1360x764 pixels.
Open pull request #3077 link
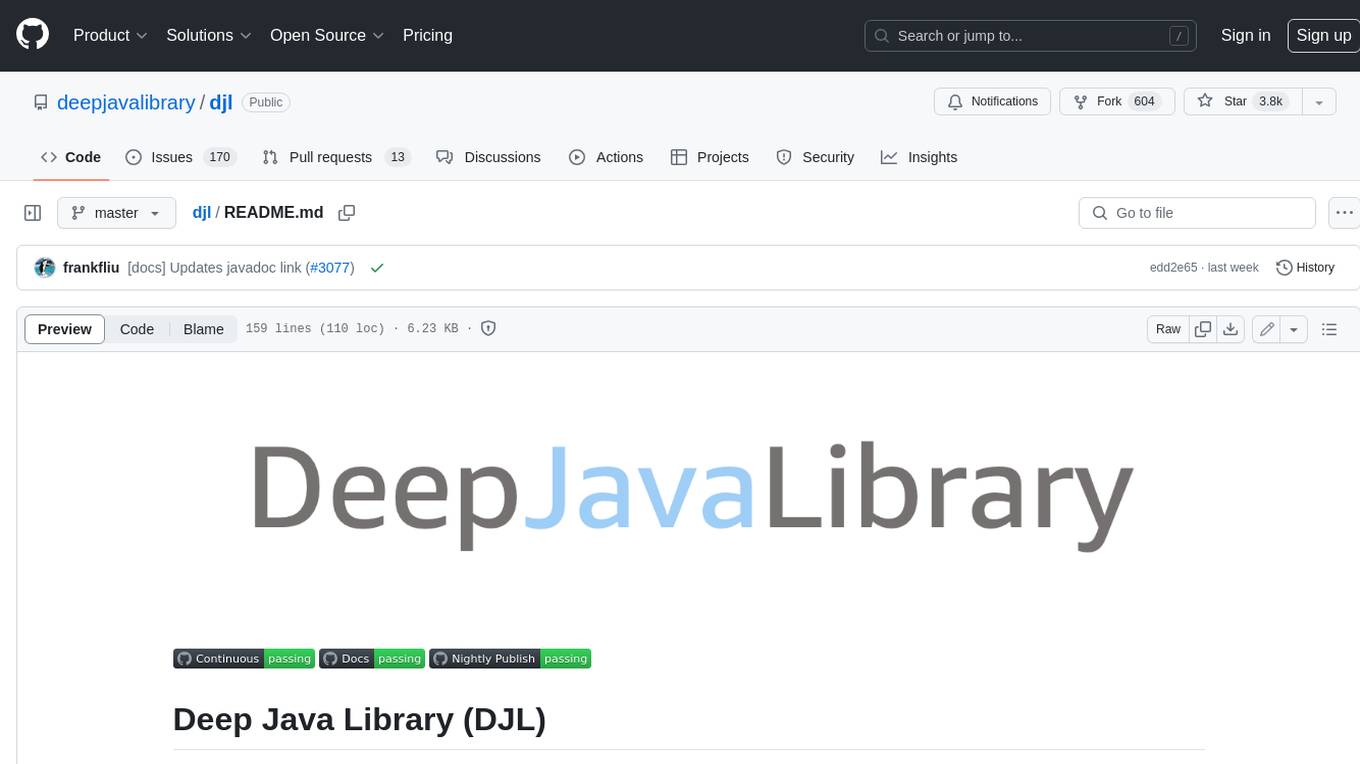[x=330, y=268]
